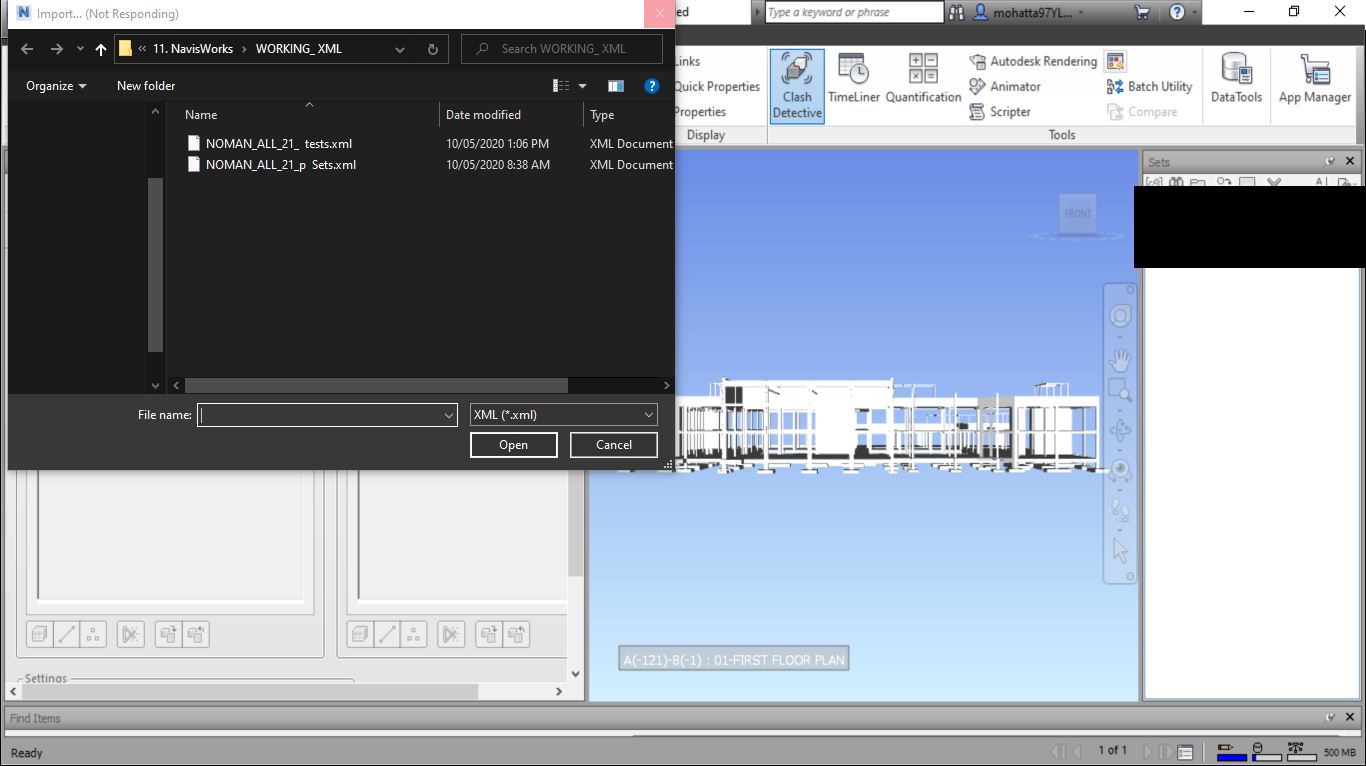The width and height of the screenshot is (1366, 766).
Task: Expand address bar path dropdown
Action: tap(400, 49)
